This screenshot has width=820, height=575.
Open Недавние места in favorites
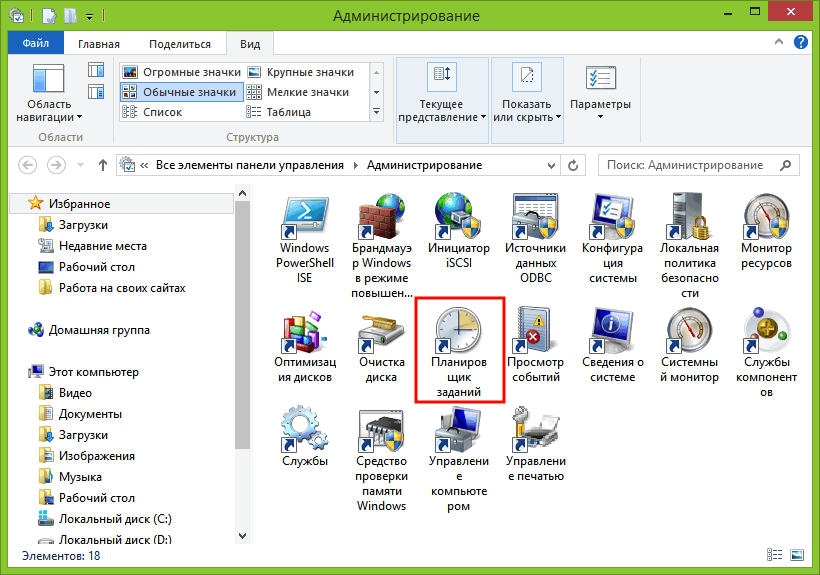coord(93,246)
